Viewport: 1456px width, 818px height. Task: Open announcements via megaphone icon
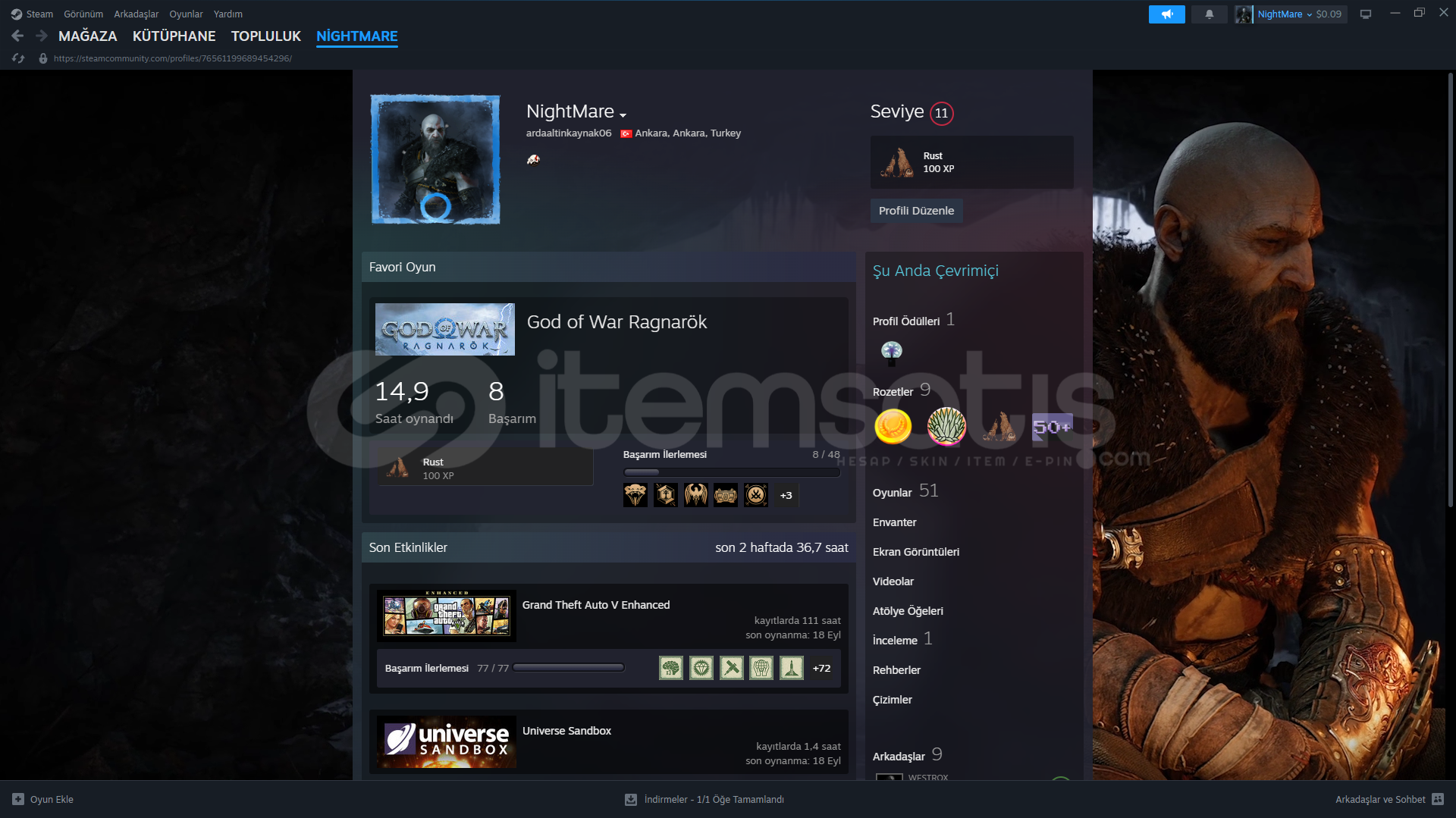(x=1166, y=14)
